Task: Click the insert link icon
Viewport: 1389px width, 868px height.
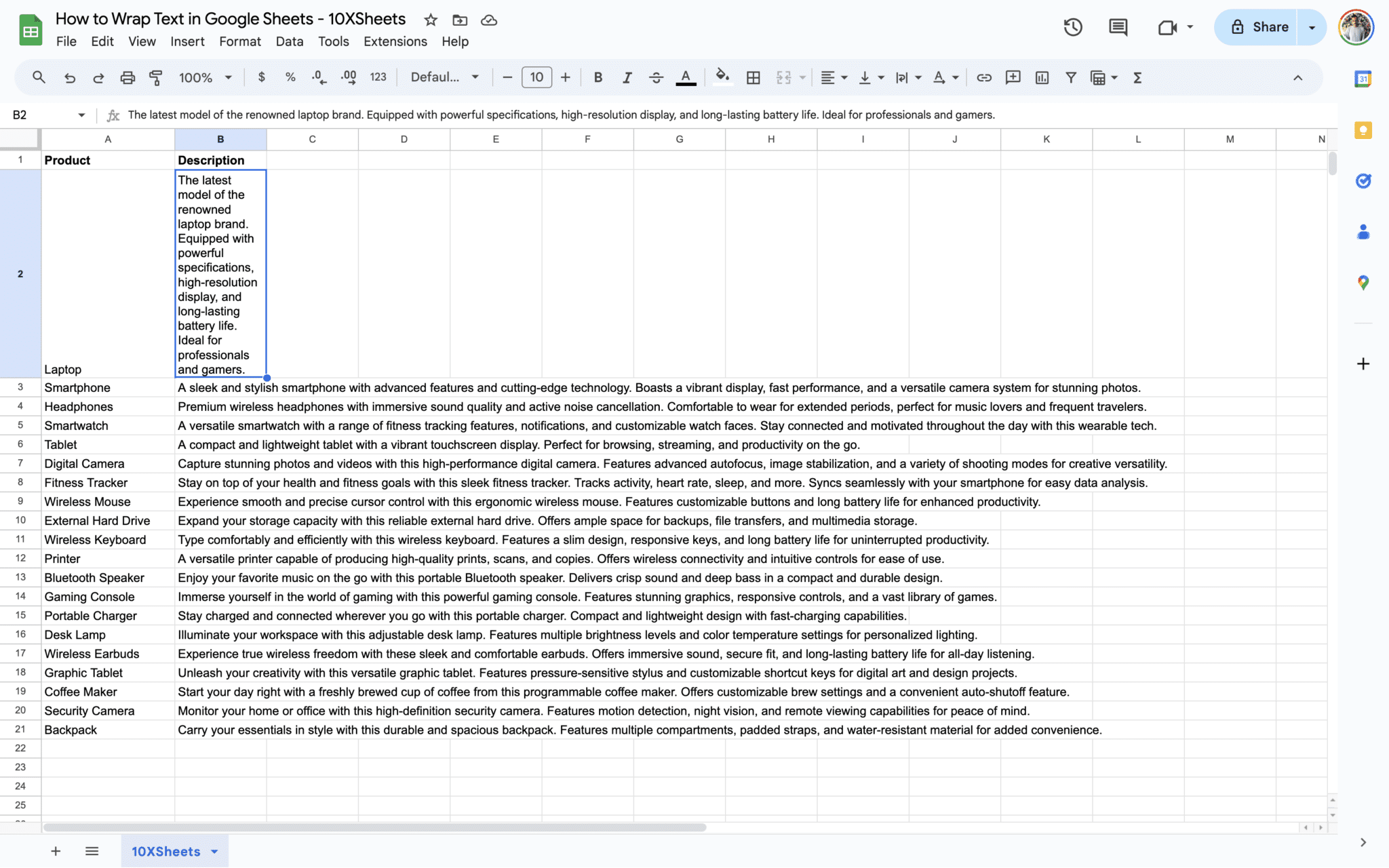Action: tap(983, 77)
